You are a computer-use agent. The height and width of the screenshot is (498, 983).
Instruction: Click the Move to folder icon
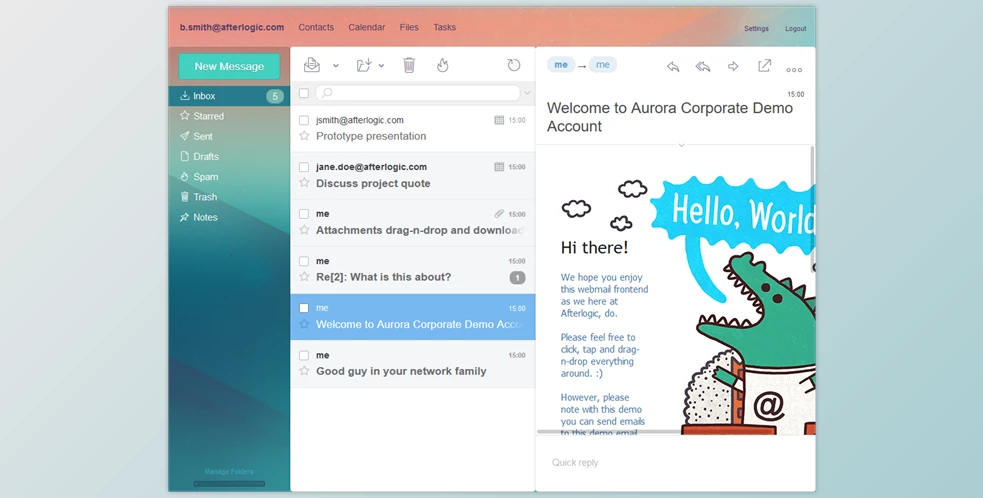[364, 65]
